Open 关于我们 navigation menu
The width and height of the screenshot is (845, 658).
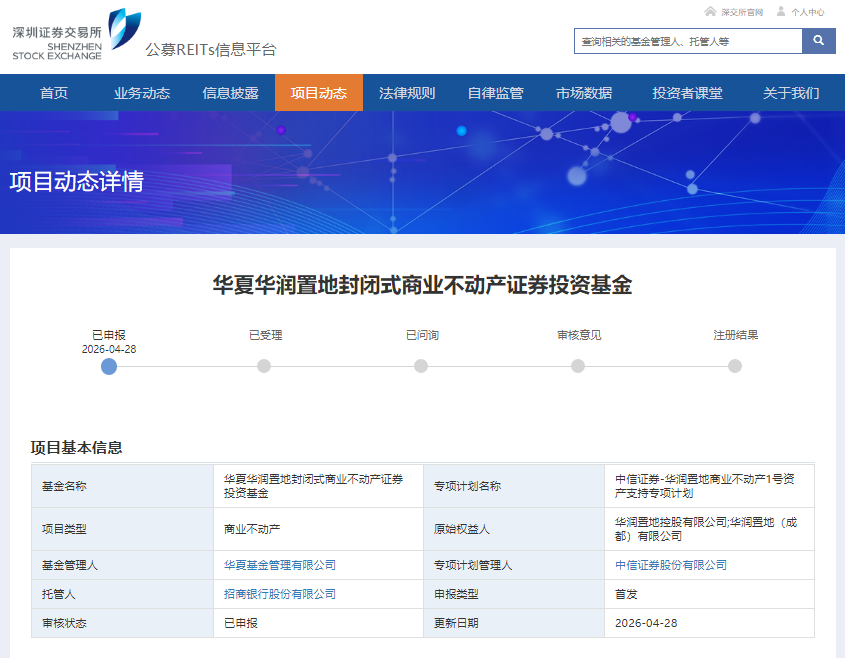(791, 93)
